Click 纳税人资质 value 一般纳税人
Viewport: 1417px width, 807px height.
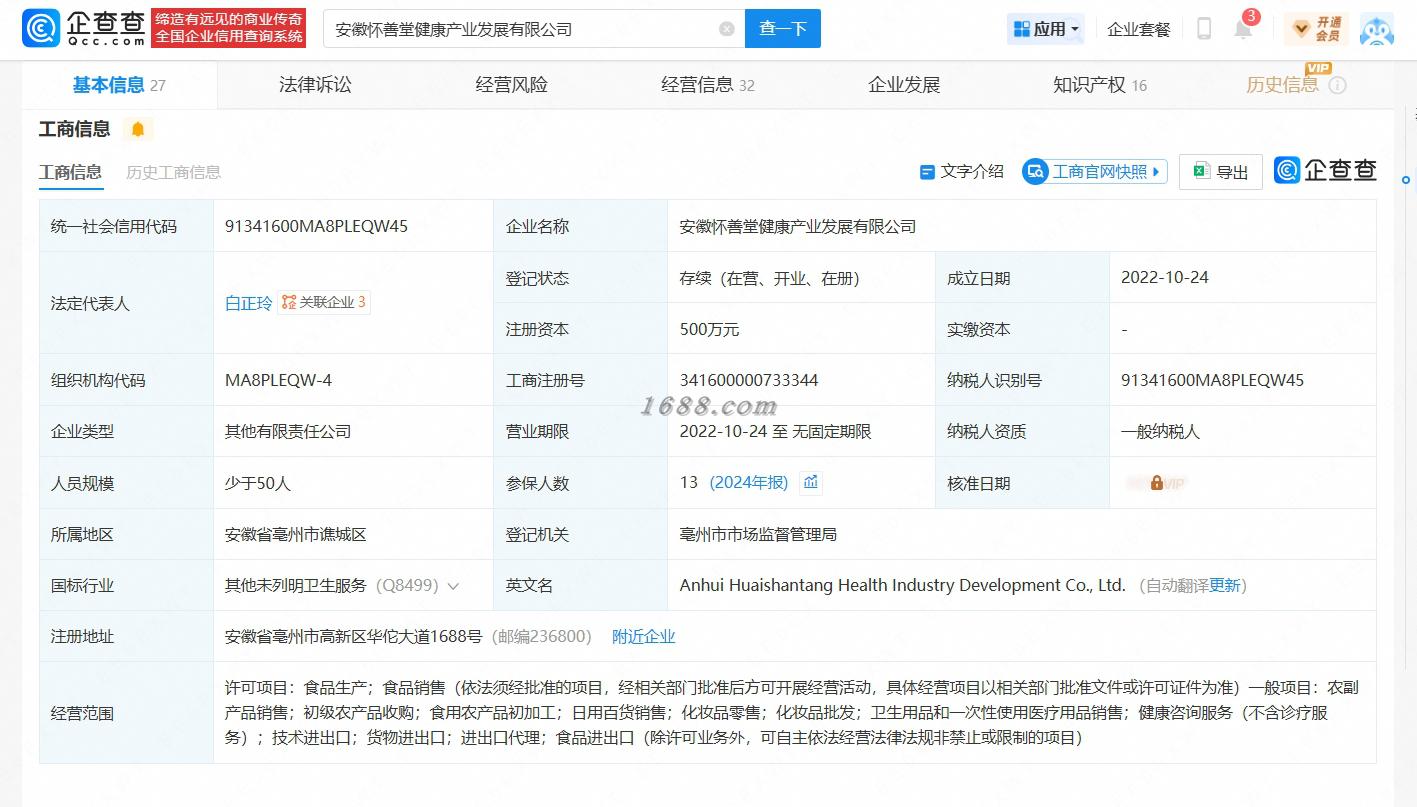point(1160,432)
